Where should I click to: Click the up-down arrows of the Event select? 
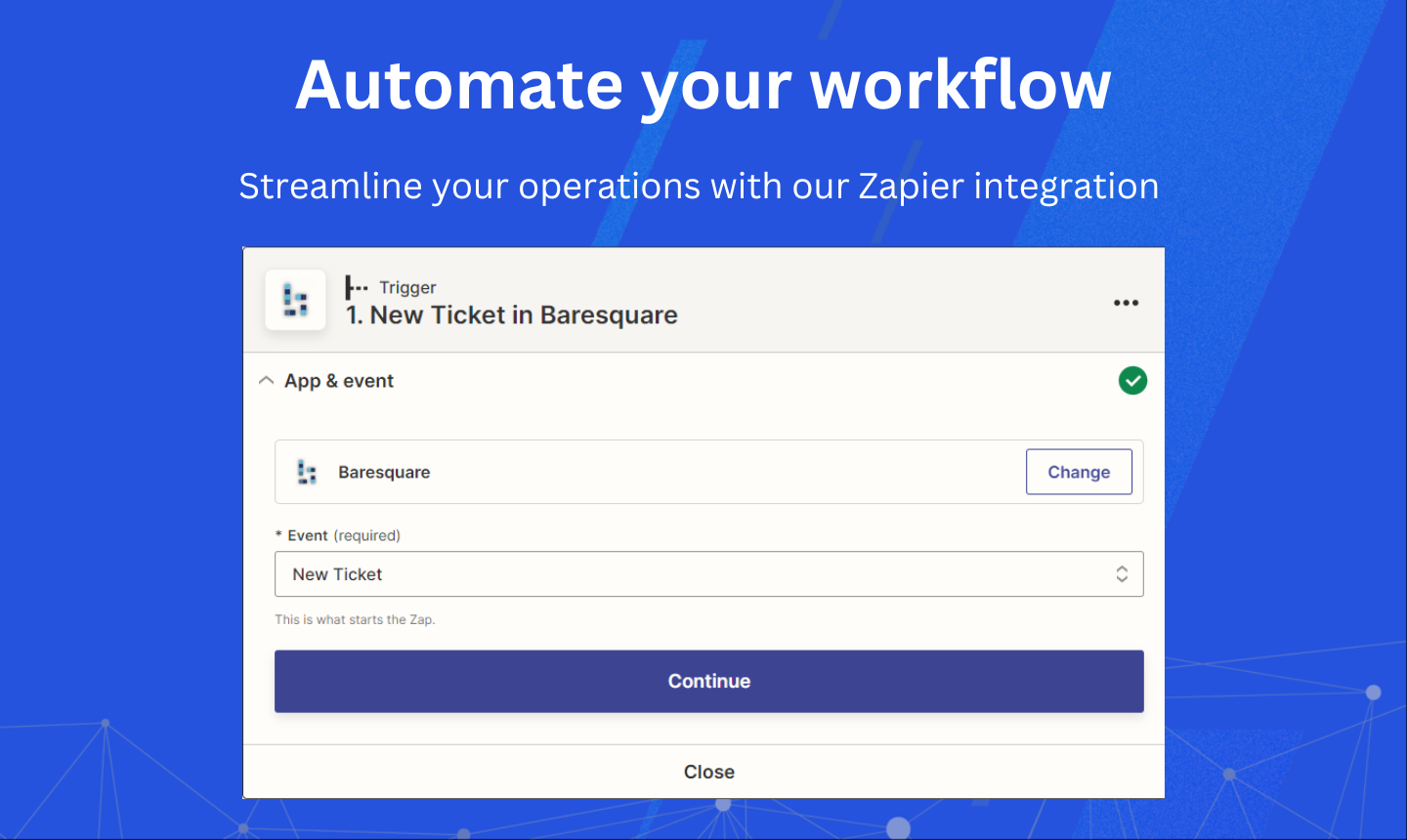click(1122, 574)
